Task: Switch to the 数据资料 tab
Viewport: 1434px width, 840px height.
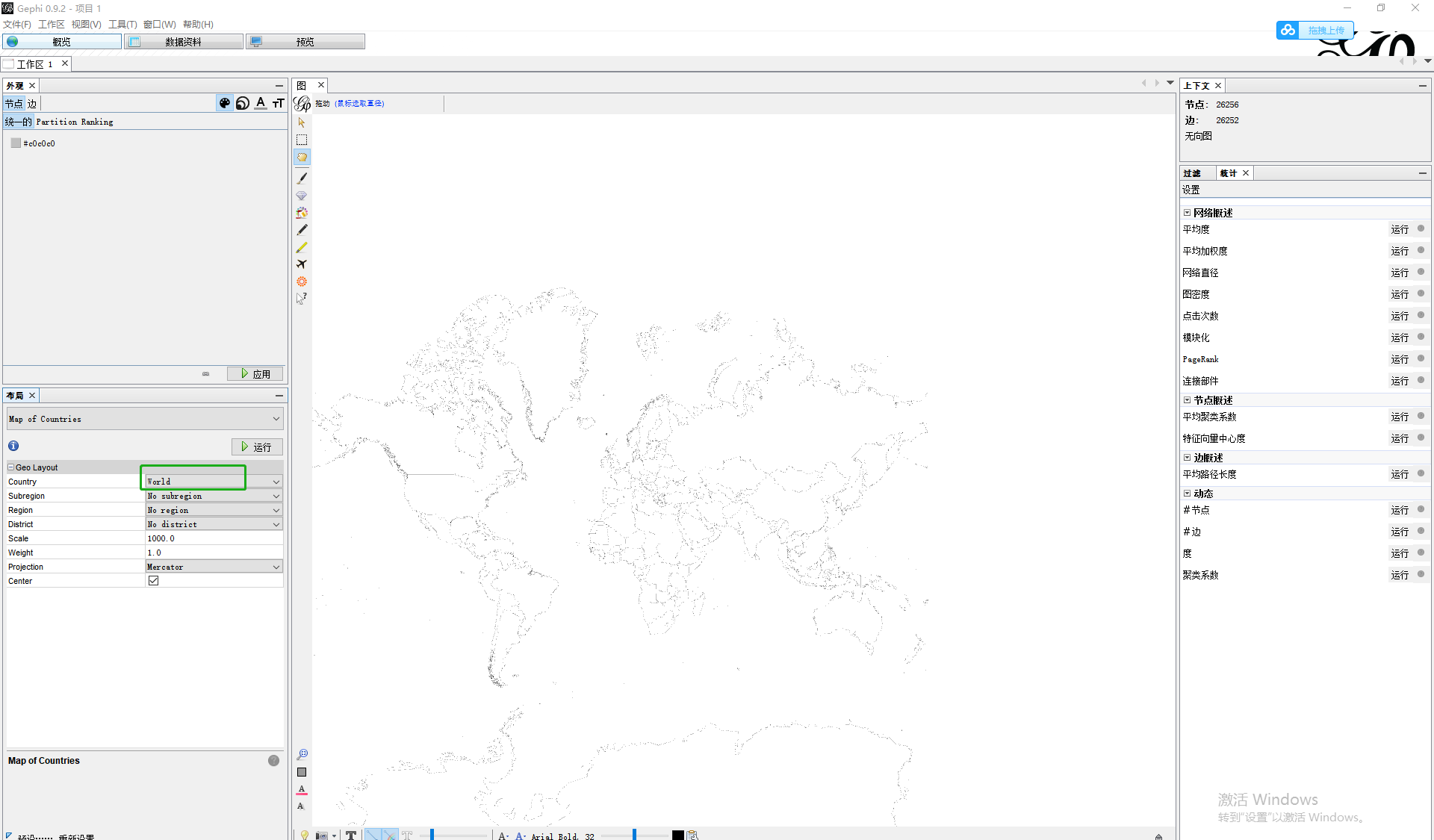Action: click(183, 41)
